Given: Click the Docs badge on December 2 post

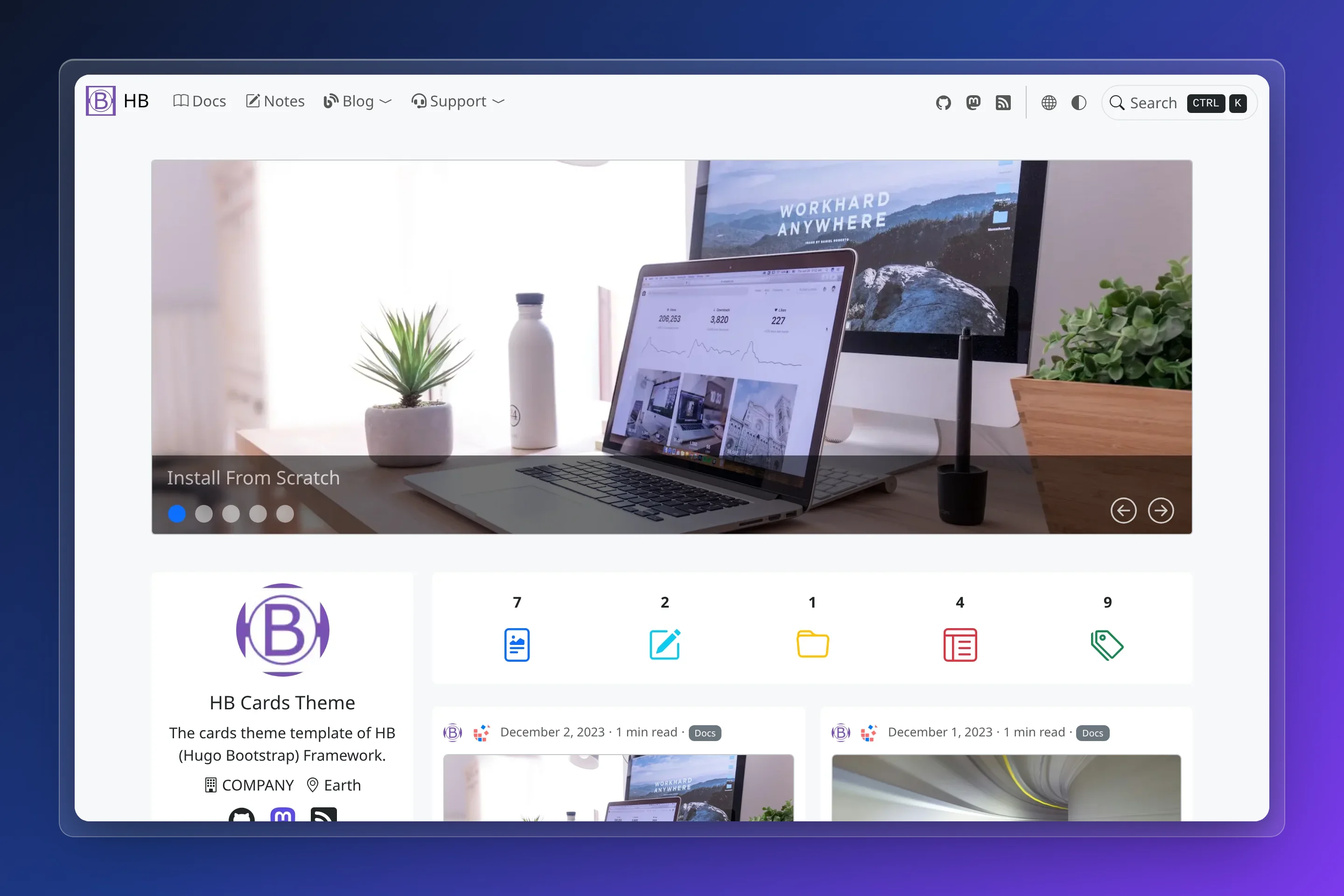Looking at the screenshot, I should (x=705, y=733).
